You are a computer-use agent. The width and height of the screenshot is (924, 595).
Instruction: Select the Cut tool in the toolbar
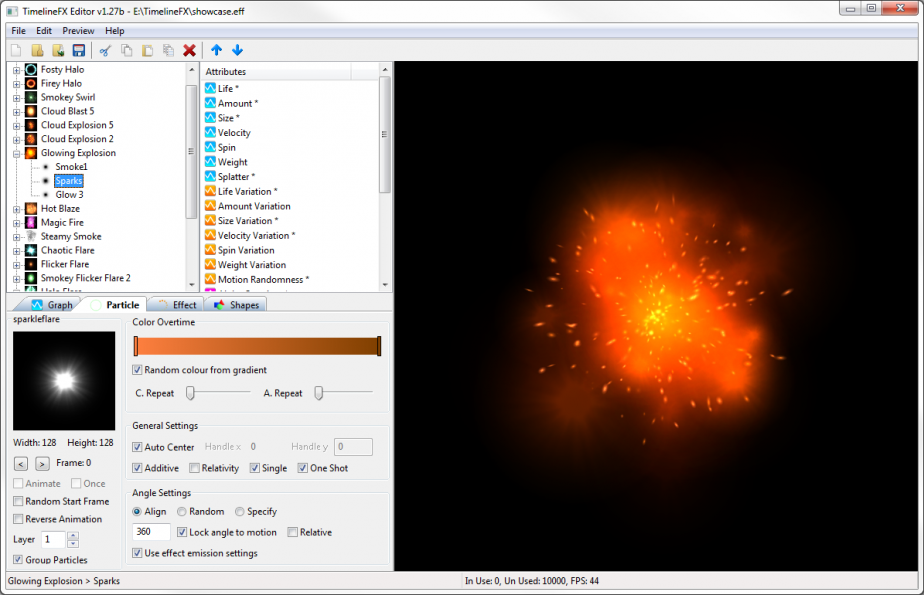tap(104, 50)
